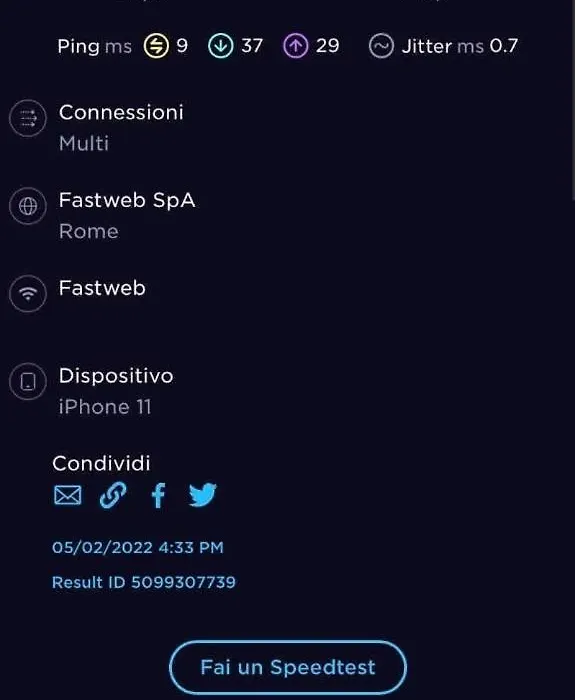Image resolution: width=575 pixels, height=700 pixels.
Task: Click the Dispositivo phone icon
Action: [28, 382]
